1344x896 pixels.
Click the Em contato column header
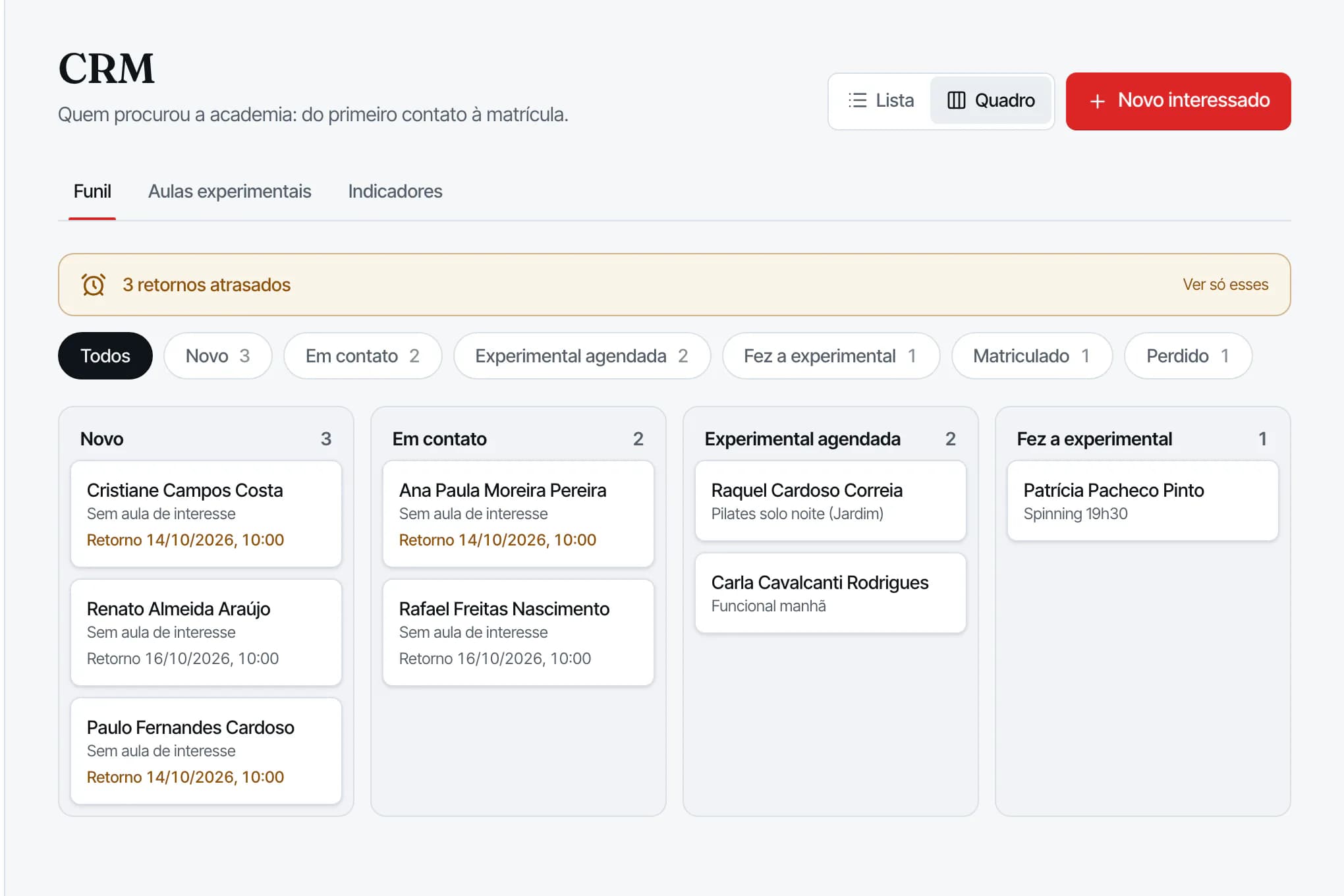tap(439, 439)
